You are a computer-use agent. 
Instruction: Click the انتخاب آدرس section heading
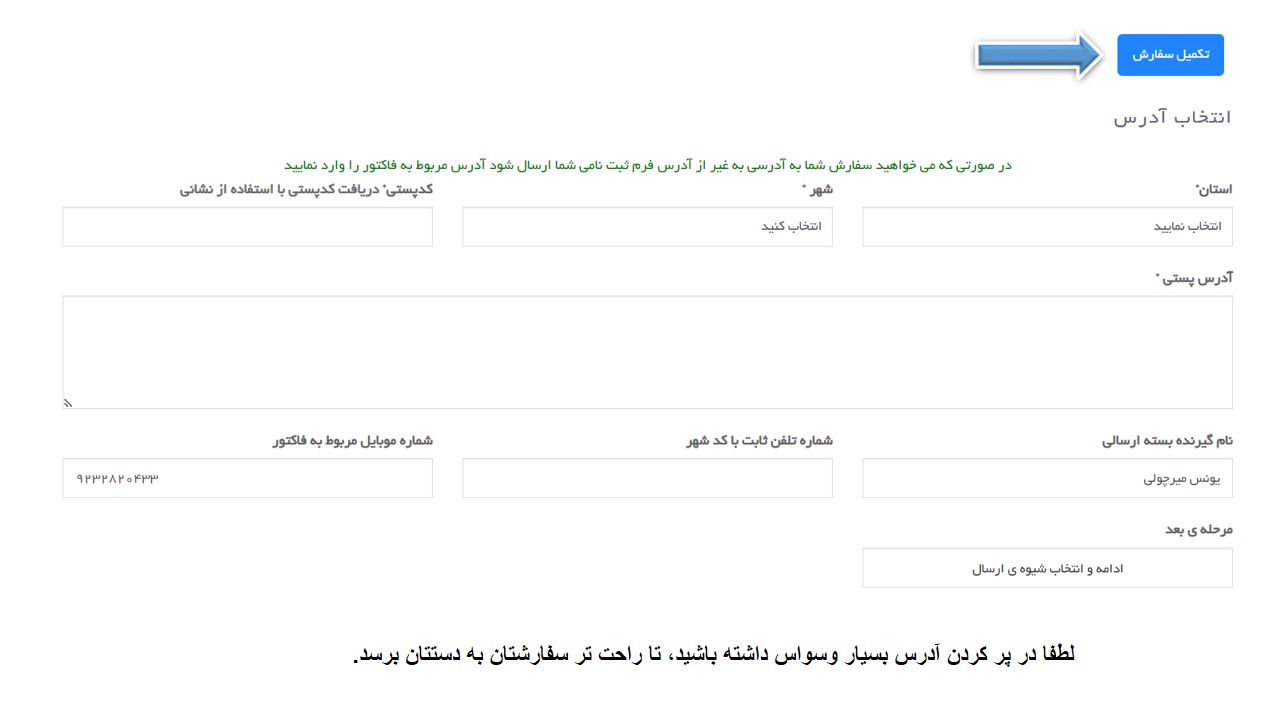pyautogui.click(x=1172, y=118)
